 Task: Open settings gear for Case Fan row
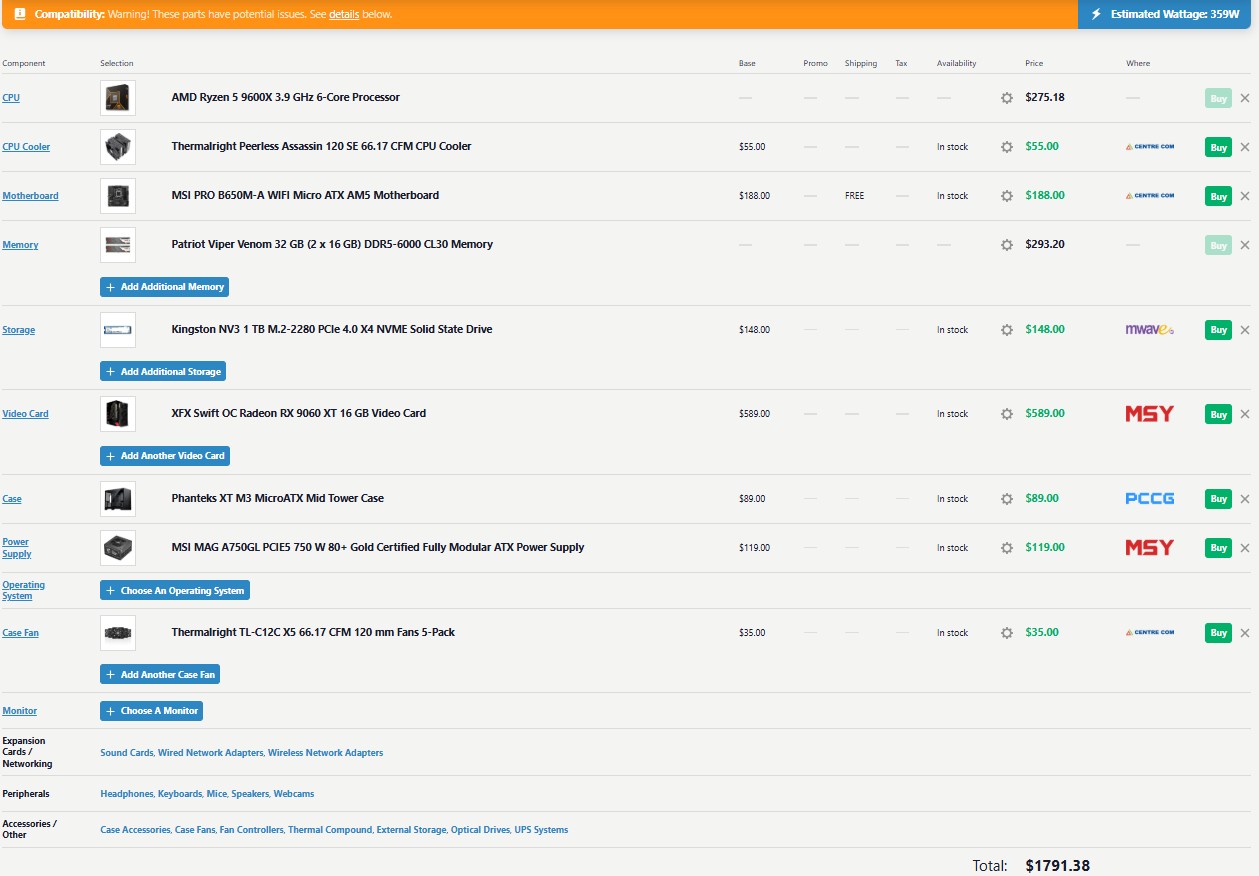(x=1007, y=633)
